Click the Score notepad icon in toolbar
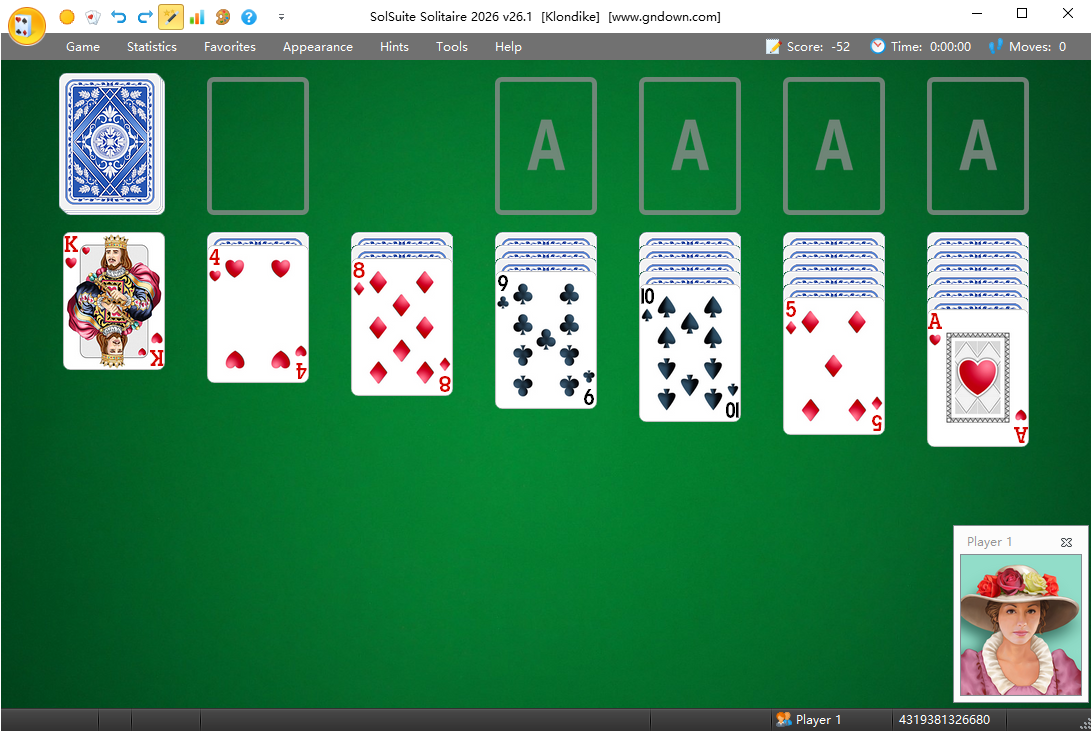Image resolution: width=1092 pixels, height=732 pixels. (x=771, y=46)
